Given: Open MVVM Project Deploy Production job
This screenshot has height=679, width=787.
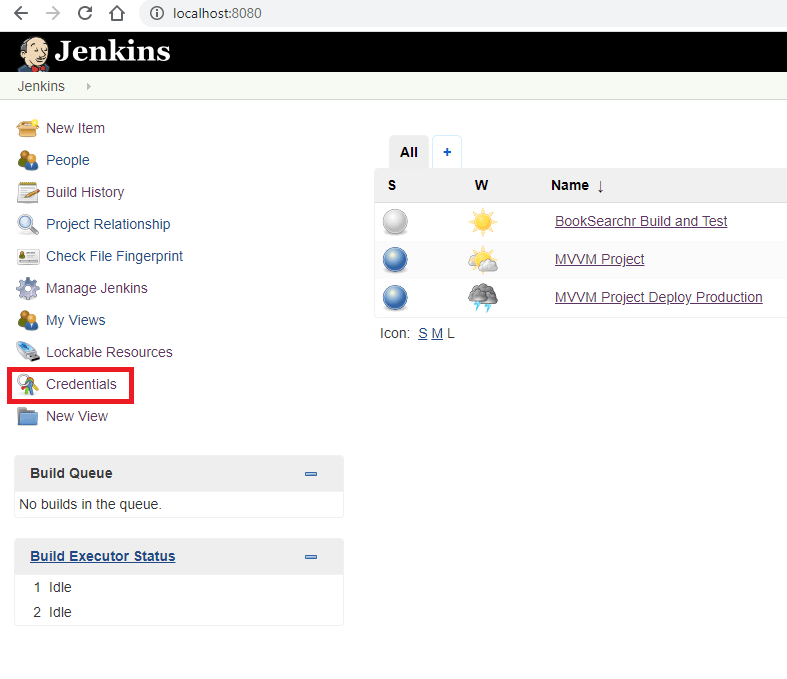Looking at the screenshot, I should pos(659,298).
